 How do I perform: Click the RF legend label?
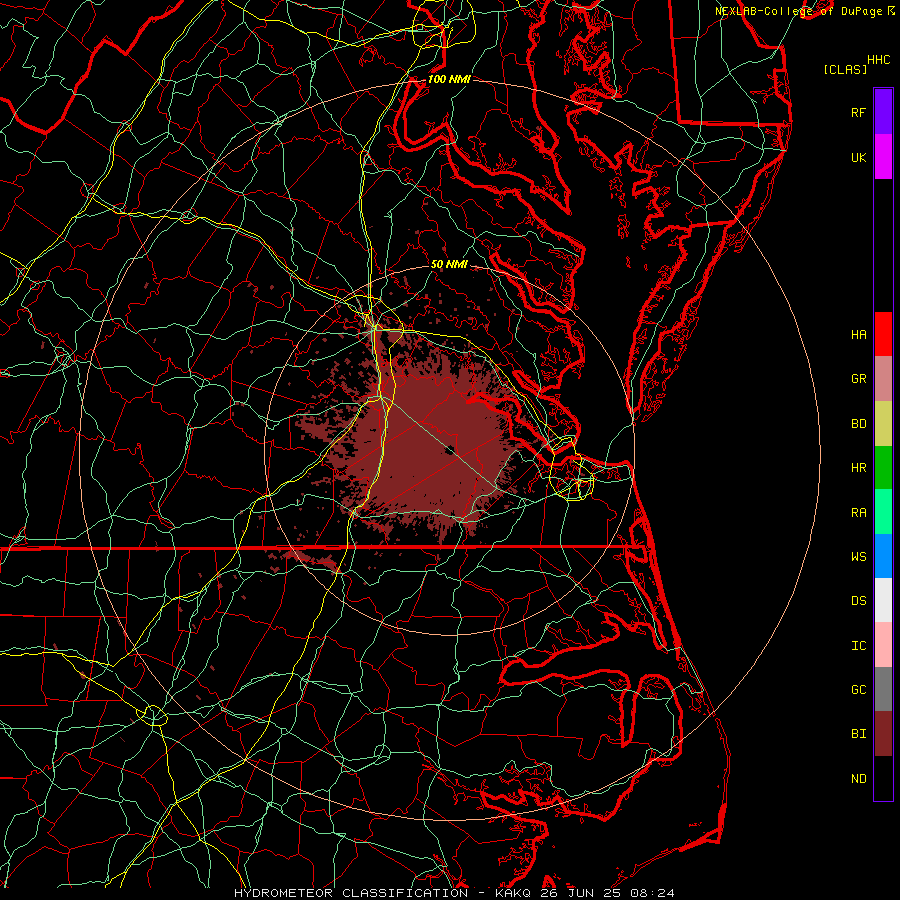tap(858, 112)
